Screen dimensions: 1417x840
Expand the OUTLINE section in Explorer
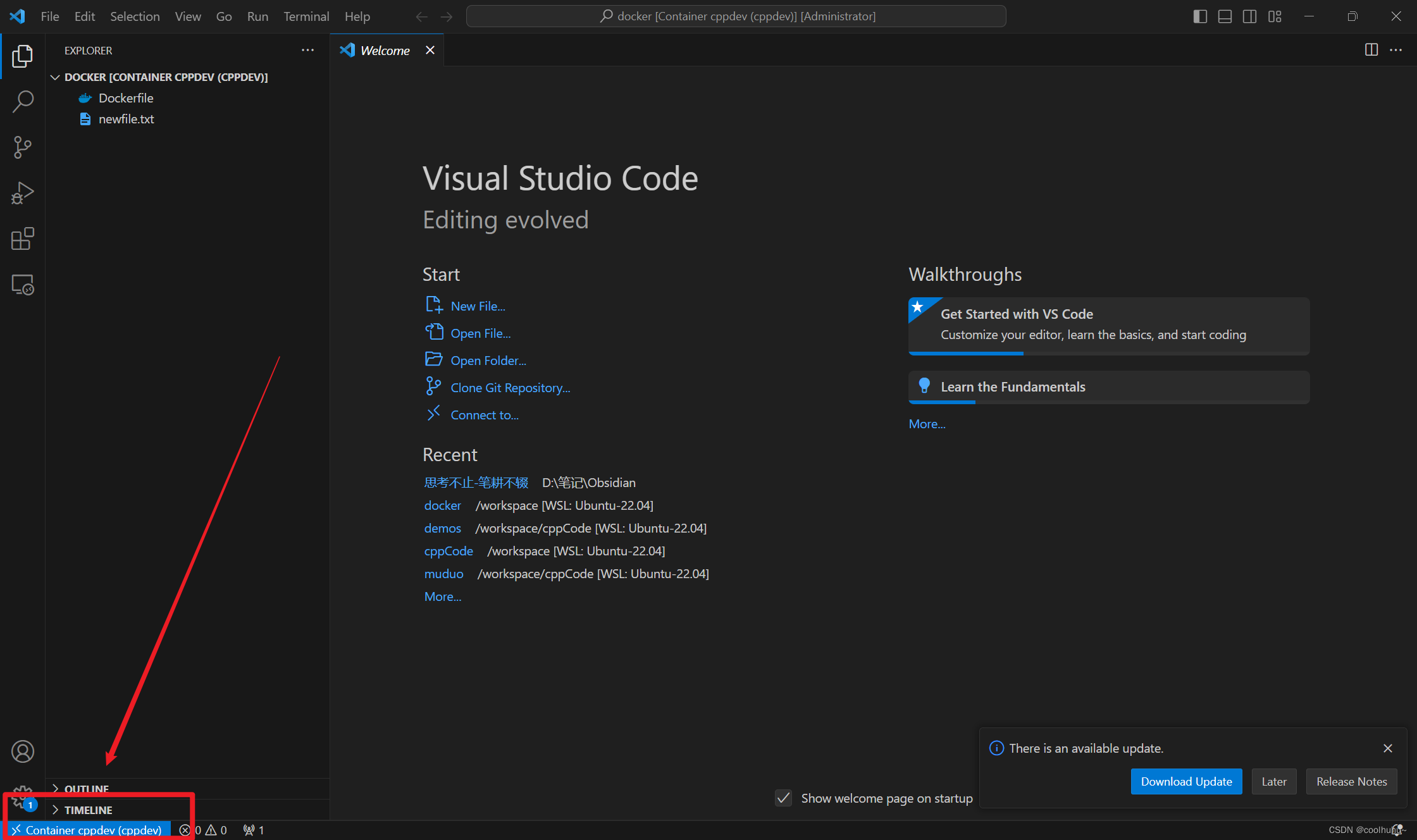click(x=86, y=788)
